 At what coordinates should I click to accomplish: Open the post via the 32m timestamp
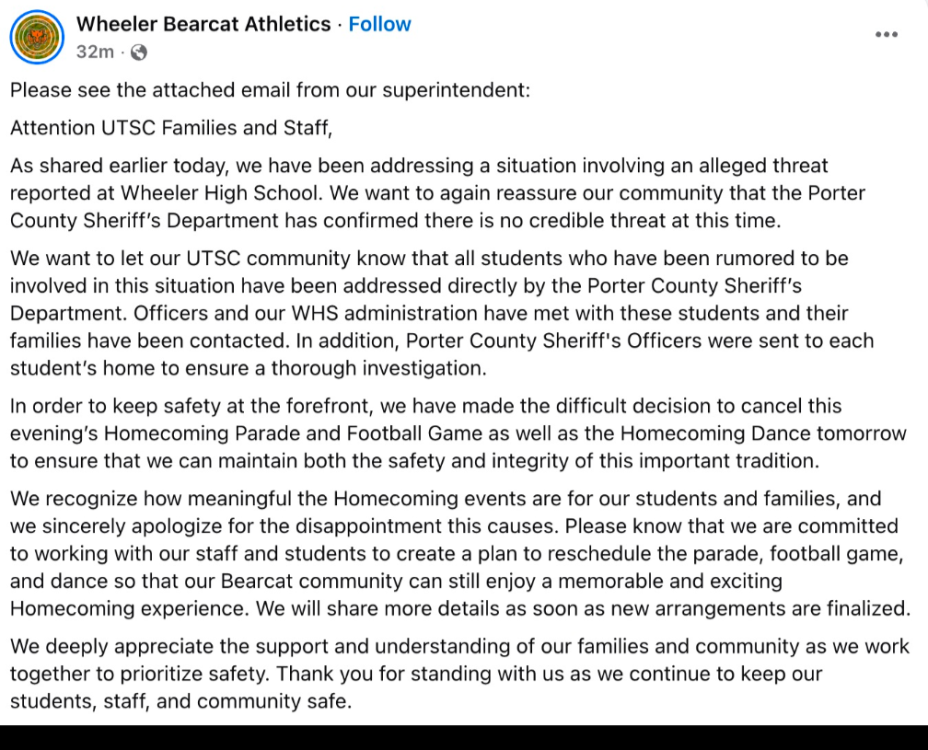(95, 52)
